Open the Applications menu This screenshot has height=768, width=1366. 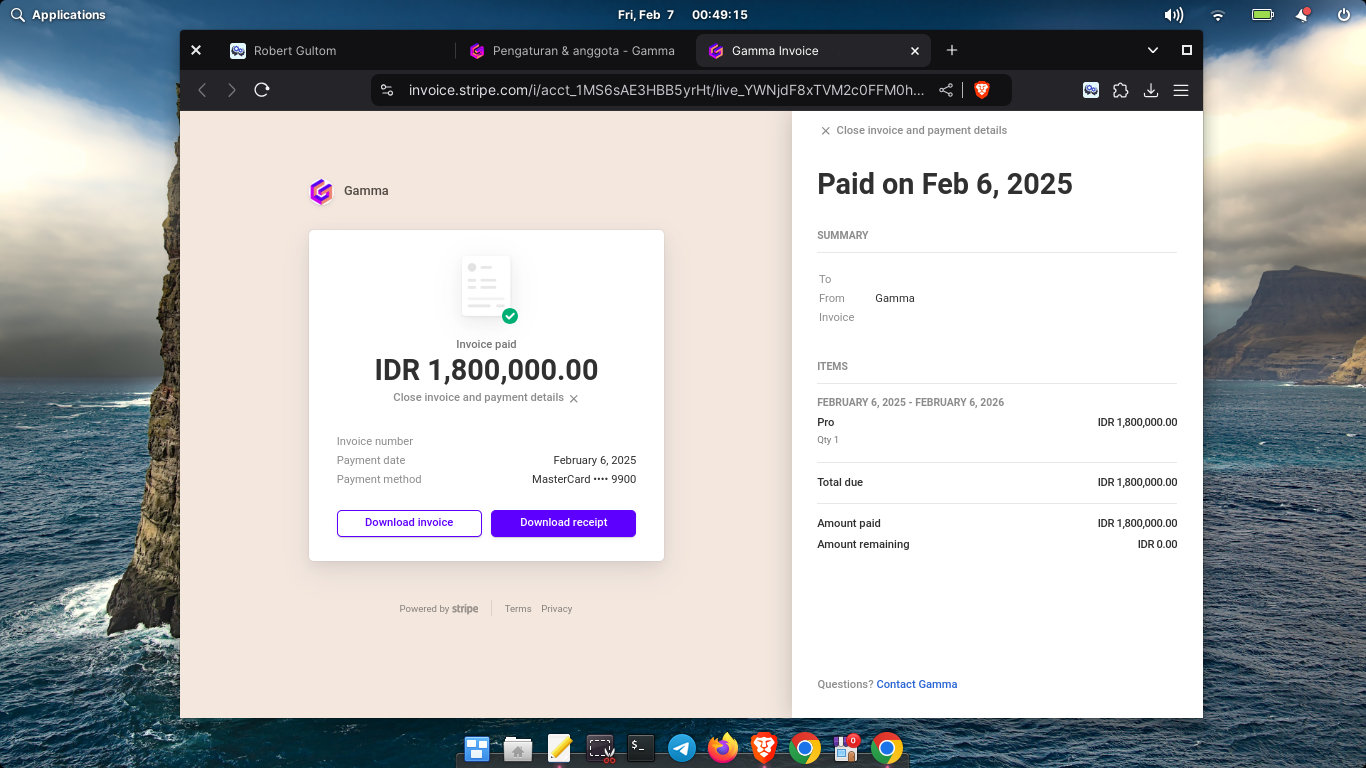click(58, 15)
